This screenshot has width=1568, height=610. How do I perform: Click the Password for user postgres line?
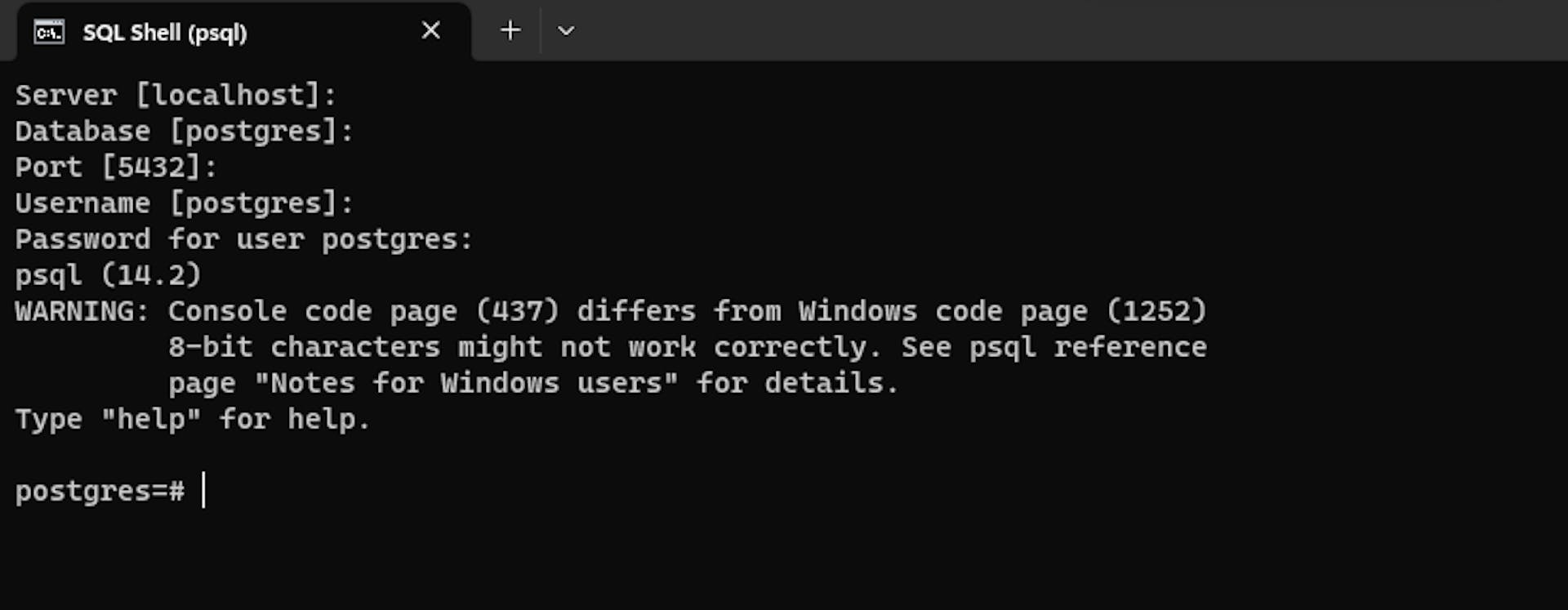243,239
